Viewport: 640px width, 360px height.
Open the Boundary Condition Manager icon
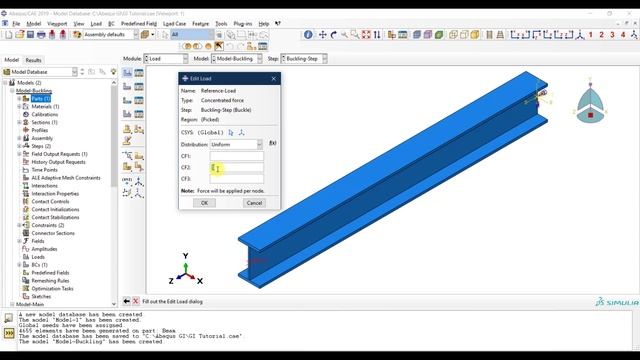pos(139,87)
